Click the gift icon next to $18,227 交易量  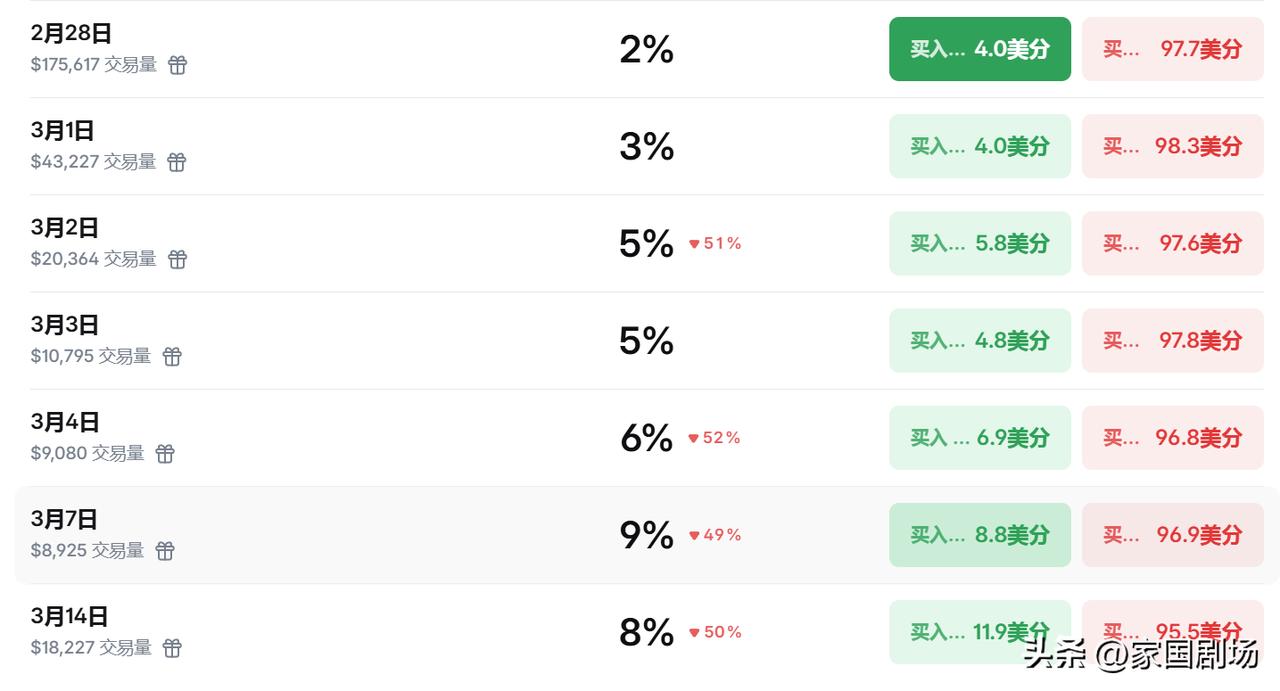tap(171, 648)
